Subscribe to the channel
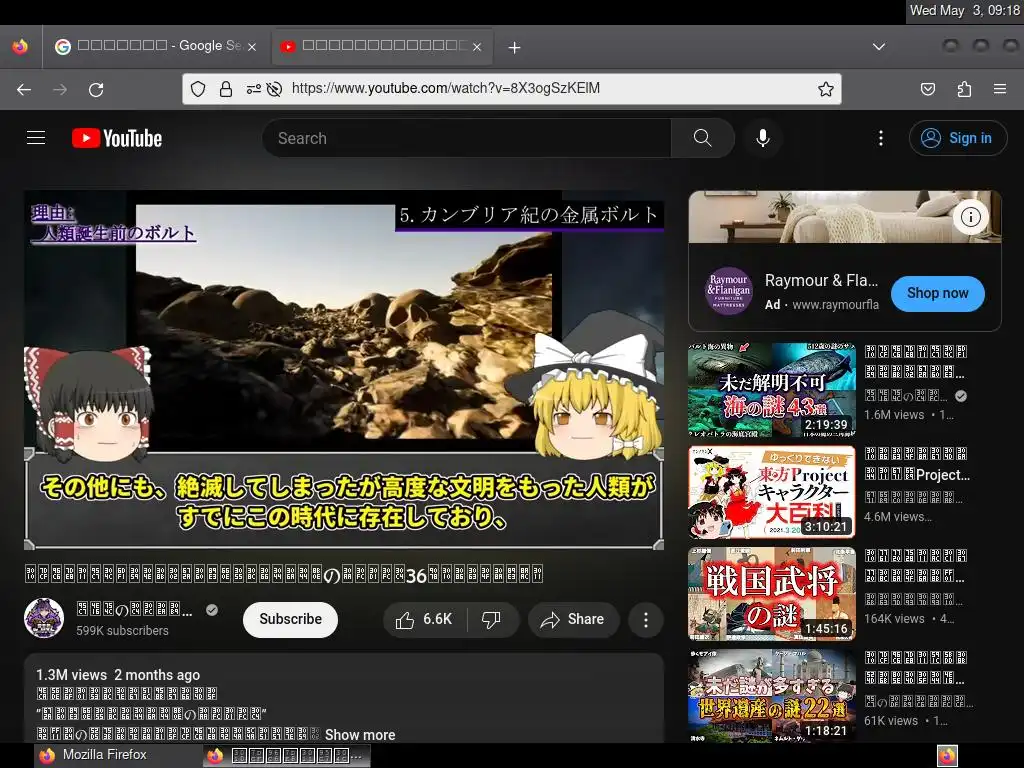The height and width of the screenshot is (768, 1024). click(x=290, y=620)
